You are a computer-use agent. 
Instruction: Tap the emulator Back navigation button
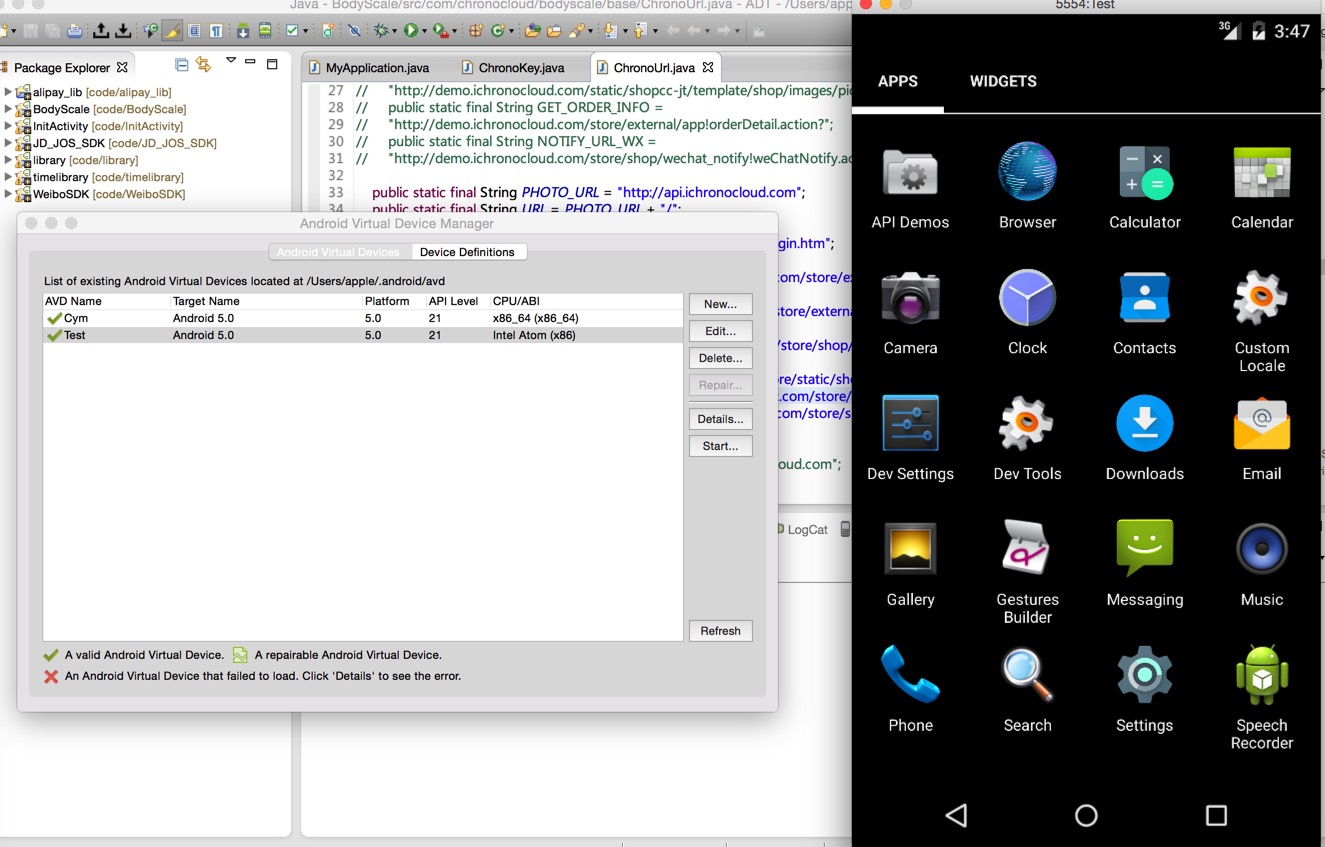coord(956,815)
